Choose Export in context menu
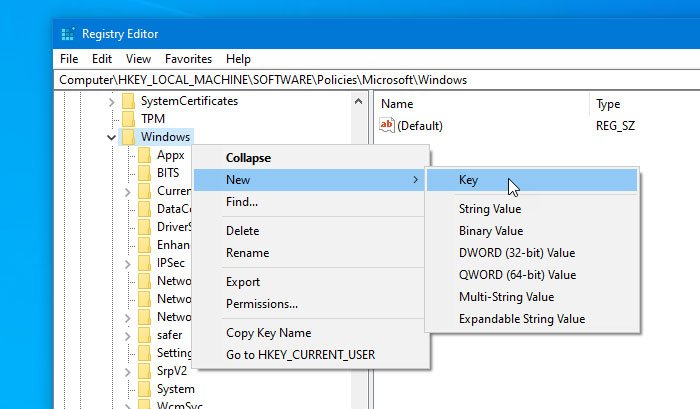700x409 pixels. pos(309,282)
